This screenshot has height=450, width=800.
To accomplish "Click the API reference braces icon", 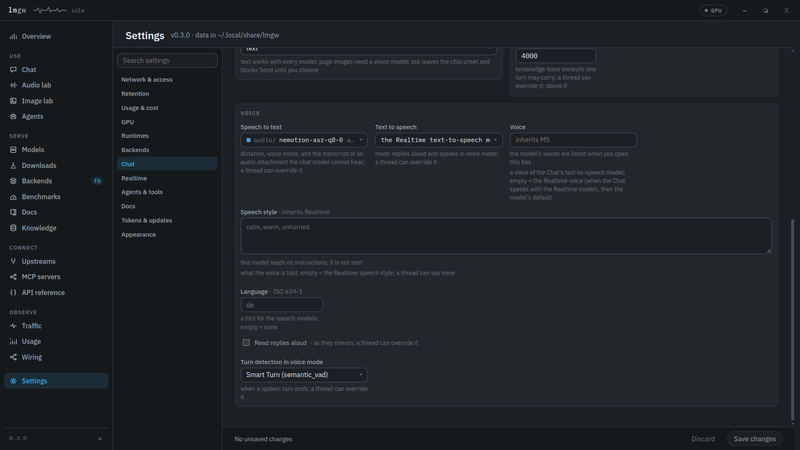I will click(13, 292).
